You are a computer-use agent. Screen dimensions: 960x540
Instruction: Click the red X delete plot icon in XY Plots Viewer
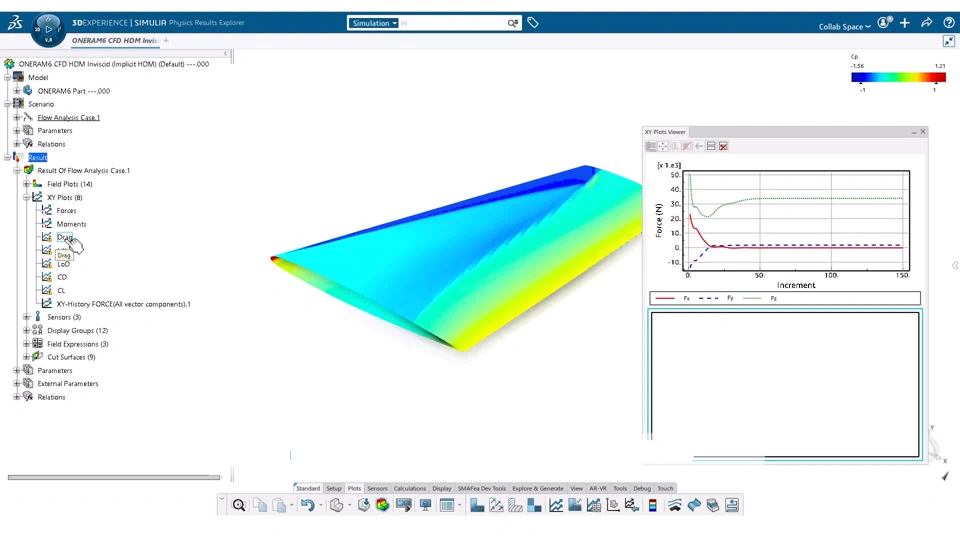coord(723,146)
